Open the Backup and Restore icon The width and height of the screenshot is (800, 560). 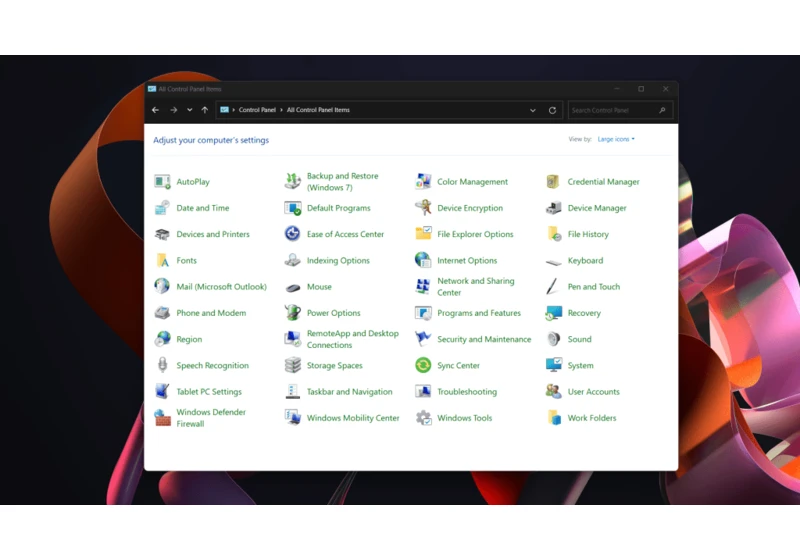pos(293,182)
